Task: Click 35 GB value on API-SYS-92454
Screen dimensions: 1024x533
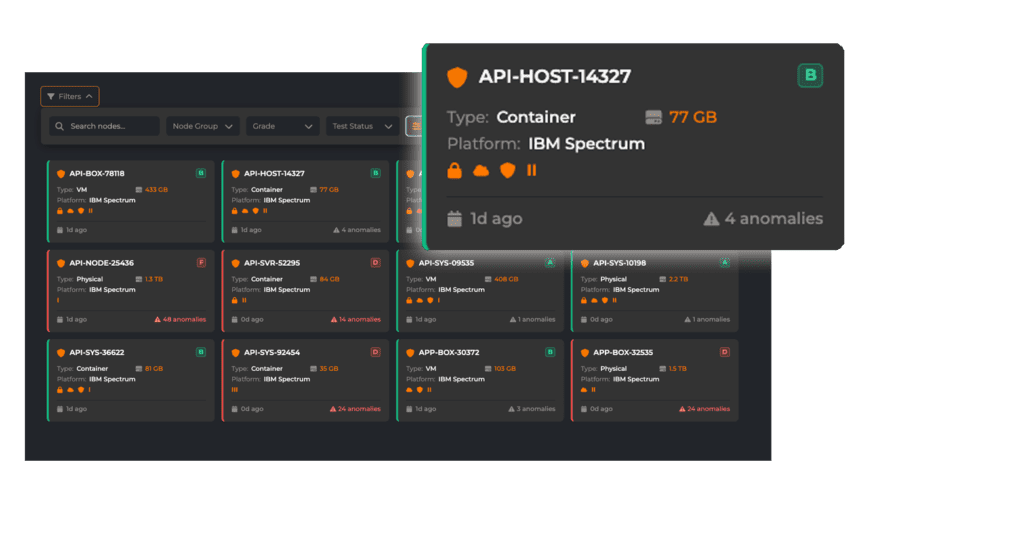Action: pyautogui.click(x=329, y=368)
